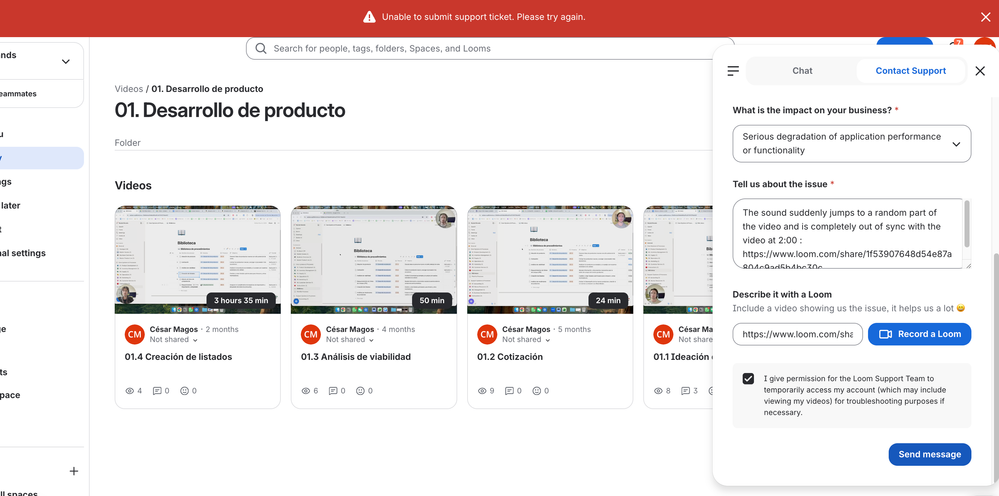Viewport: 999px width, 496px height.
Task: Click comments icon on 01.4 card
Action: point(157,391)
